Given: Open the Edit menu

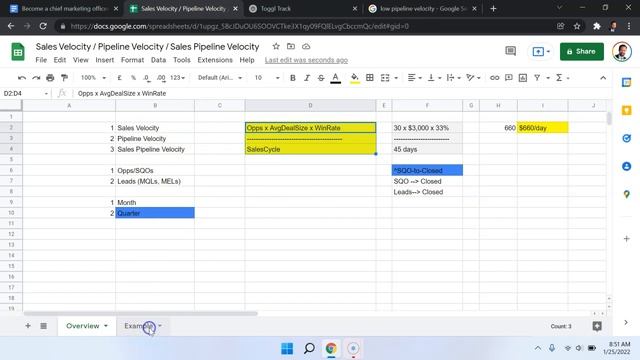Looking at the screenshot, I should click(60, 60).
